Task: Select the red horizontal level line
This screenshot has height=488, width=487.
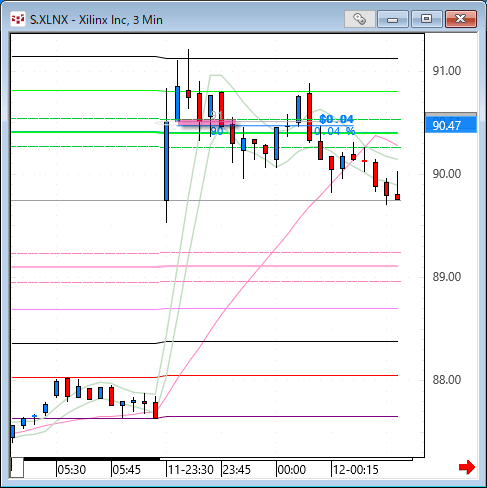Action: [205, 376]
